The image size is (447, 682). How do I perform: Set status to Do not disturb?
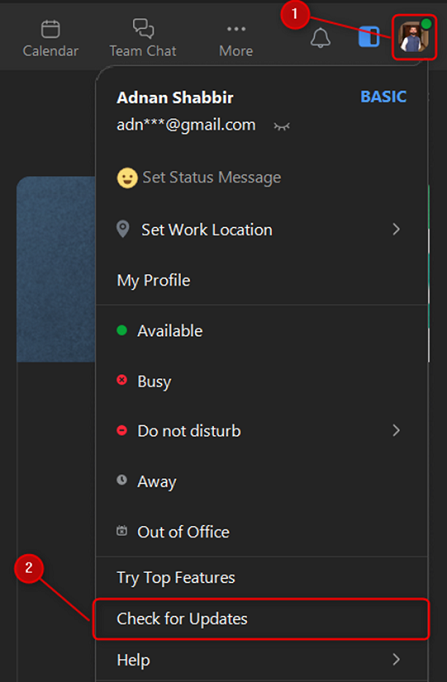pos(261,431)
